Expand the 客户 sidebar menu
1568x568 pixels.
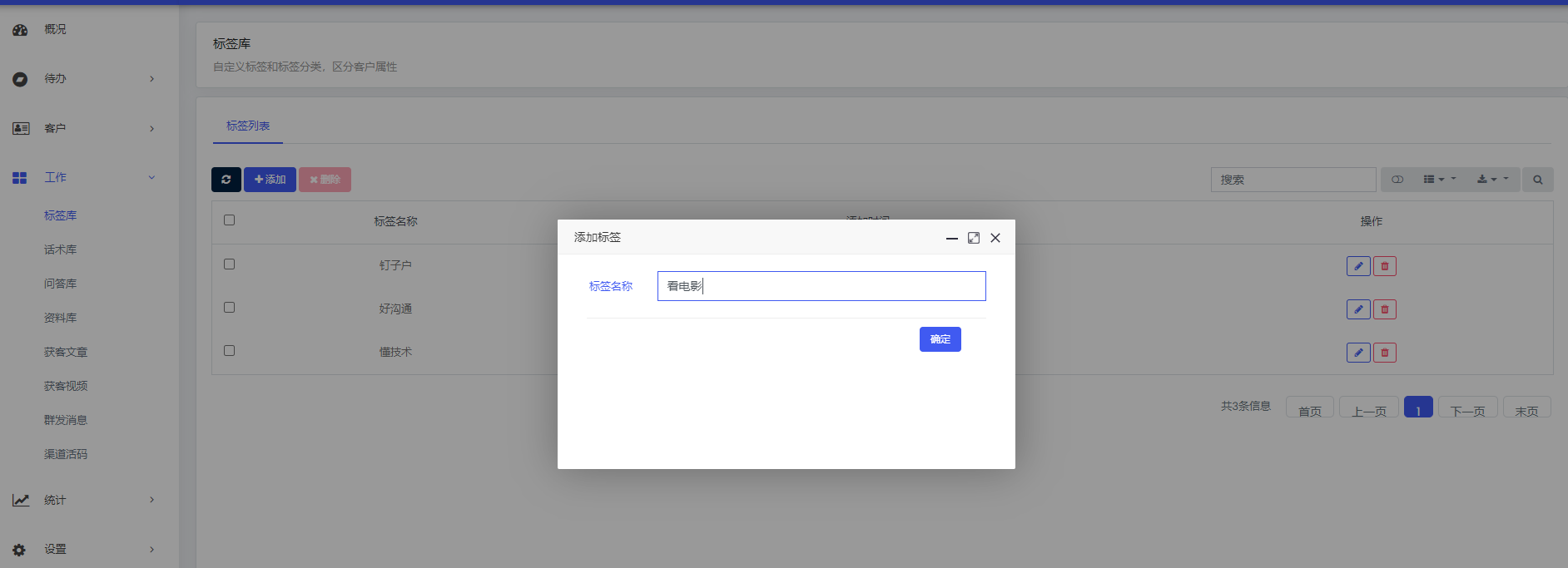coord(83,128)
